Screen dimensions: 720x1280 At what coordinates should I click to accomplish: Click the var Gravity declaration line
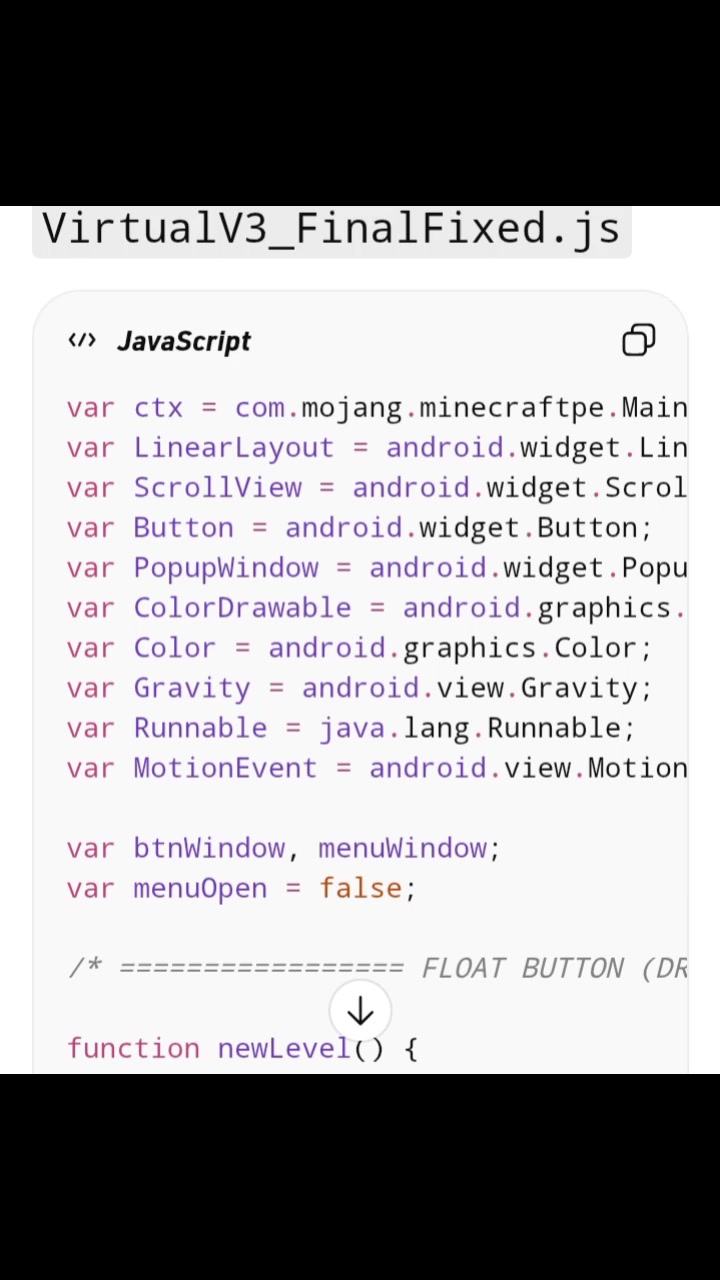coord(359,688)
